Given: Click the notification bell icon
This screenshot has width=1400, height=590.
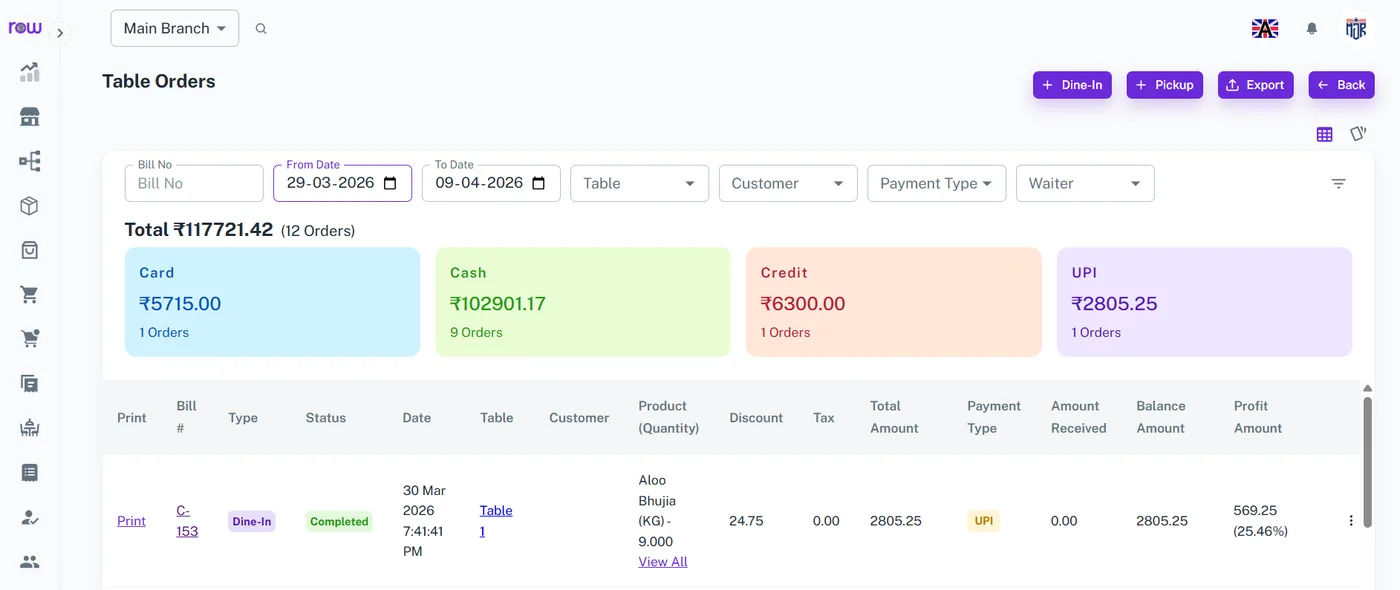Looking at the screenshot, I should (1312, 29).
